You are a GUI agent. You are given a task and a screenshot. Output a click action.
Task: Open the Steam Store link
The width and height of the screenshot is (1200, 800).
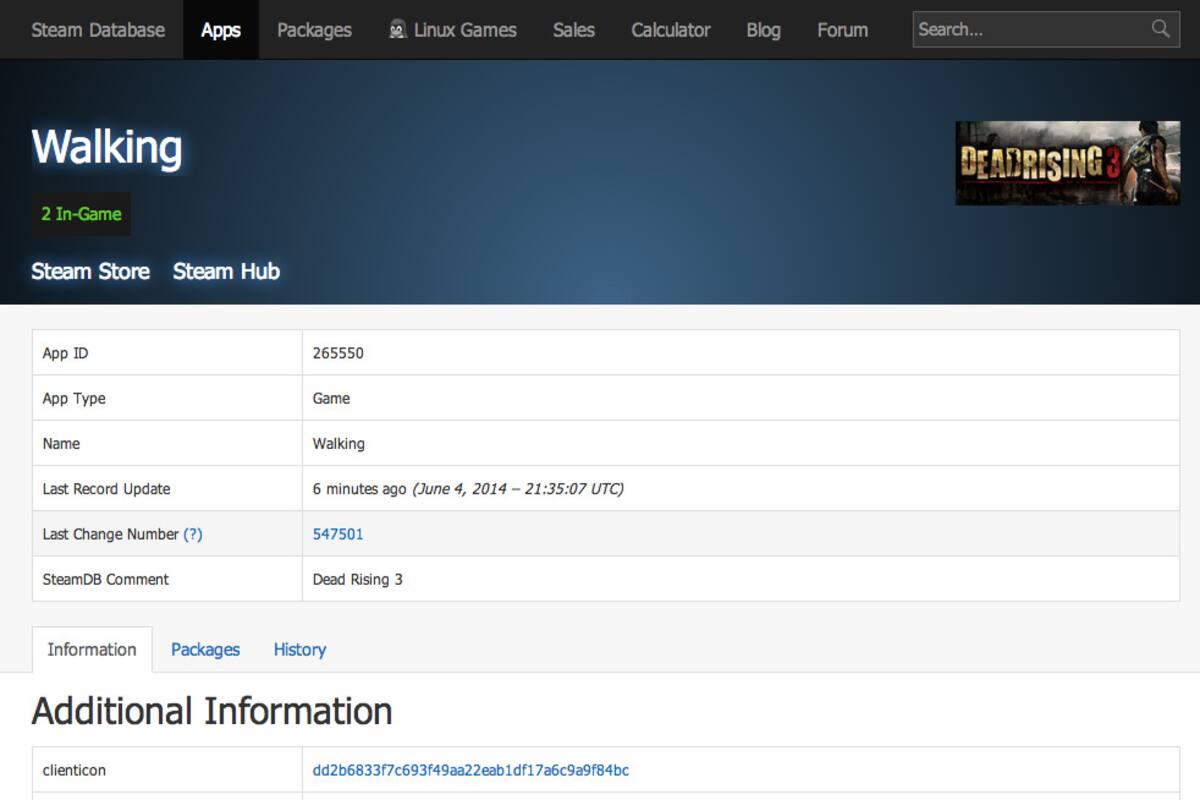[x=90, y=271]
